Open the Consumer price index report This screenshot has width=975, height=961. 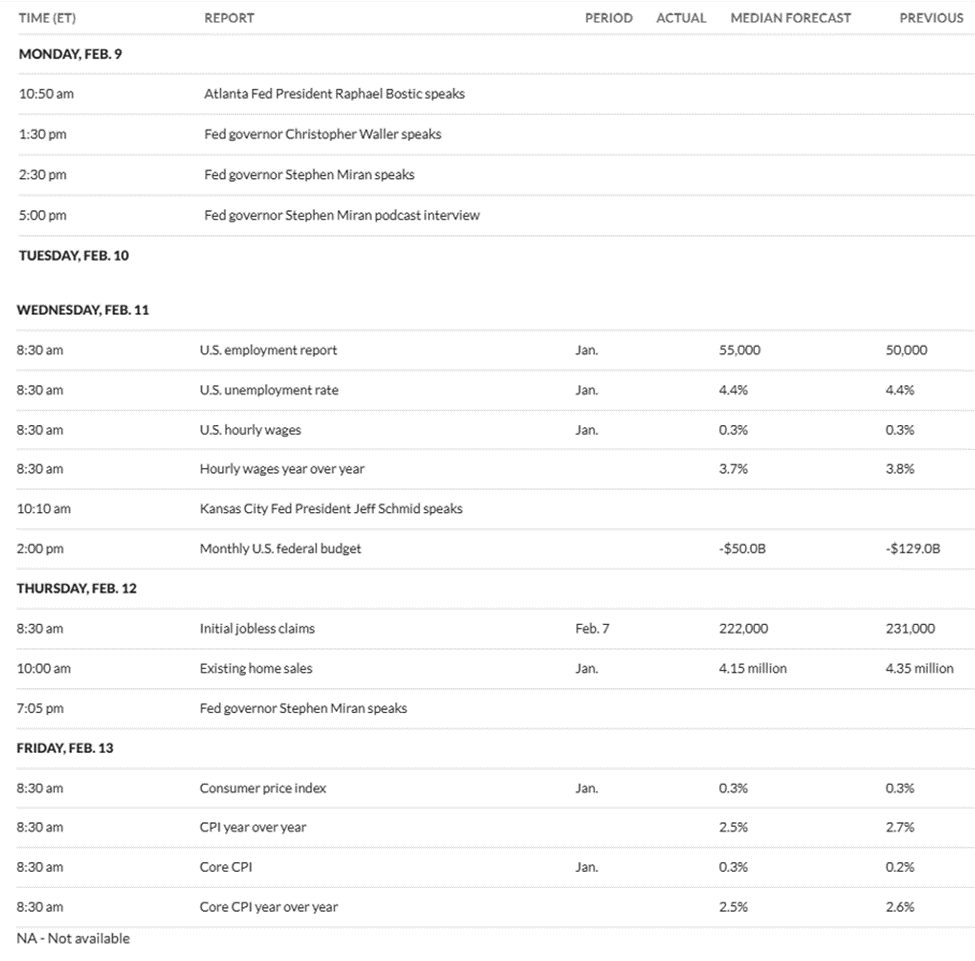coord(262,788)
